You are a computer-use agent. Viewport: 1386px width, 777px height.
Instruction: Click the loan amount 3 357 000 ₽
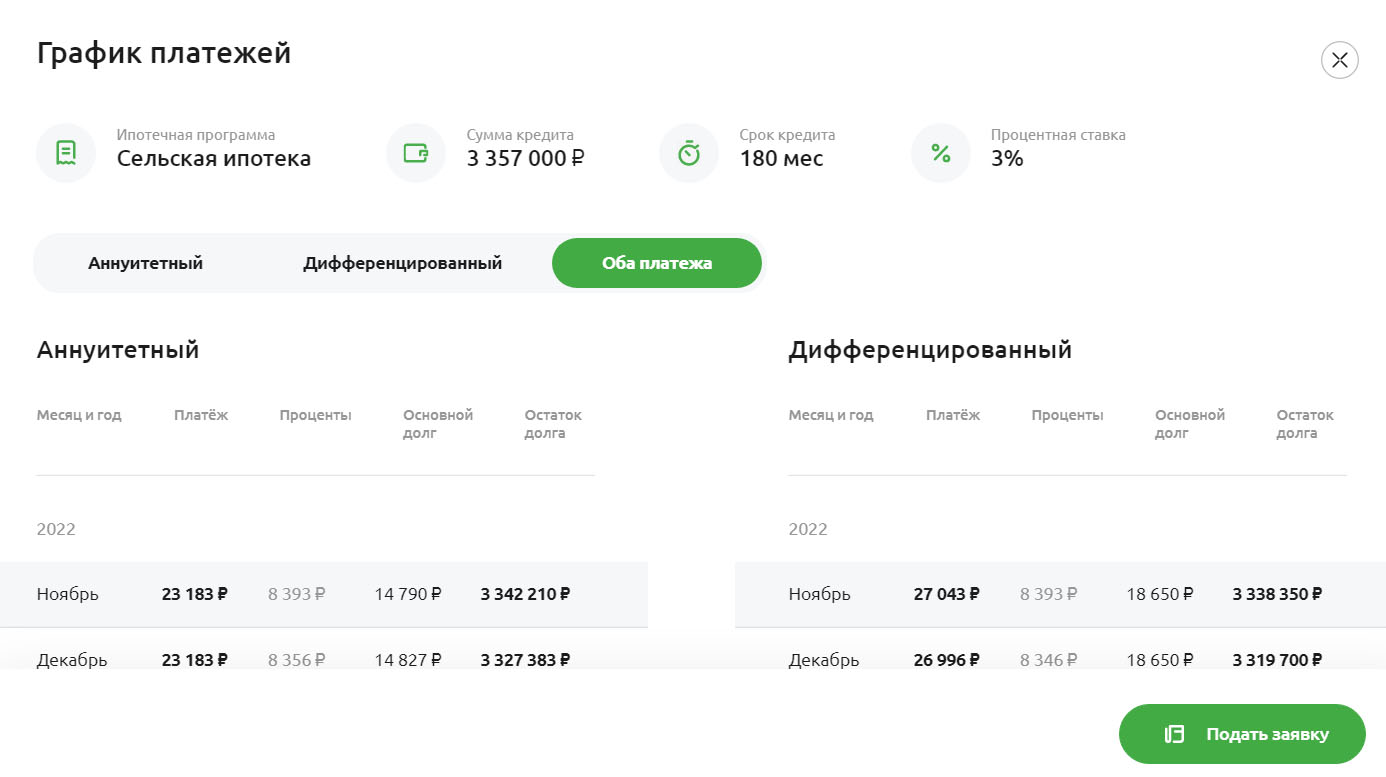(526, 158)
